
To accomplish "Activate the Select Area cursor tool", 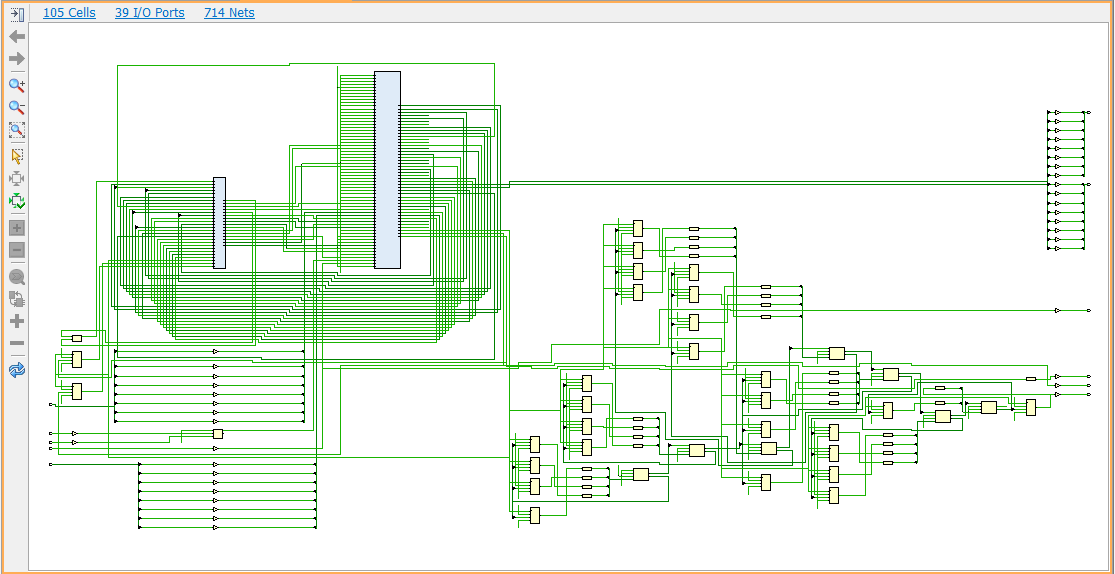I will [x=16, y=156].
